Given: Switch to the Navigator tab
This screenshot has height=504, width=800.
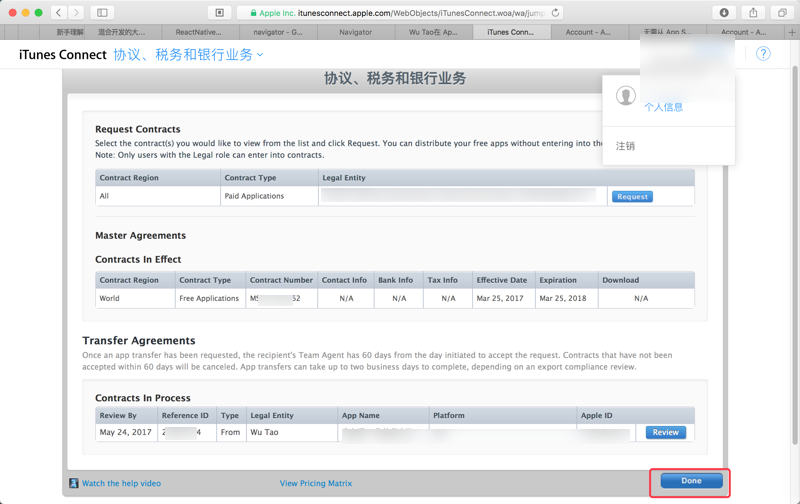Looking at the screenshot, I should click(356, 32).
